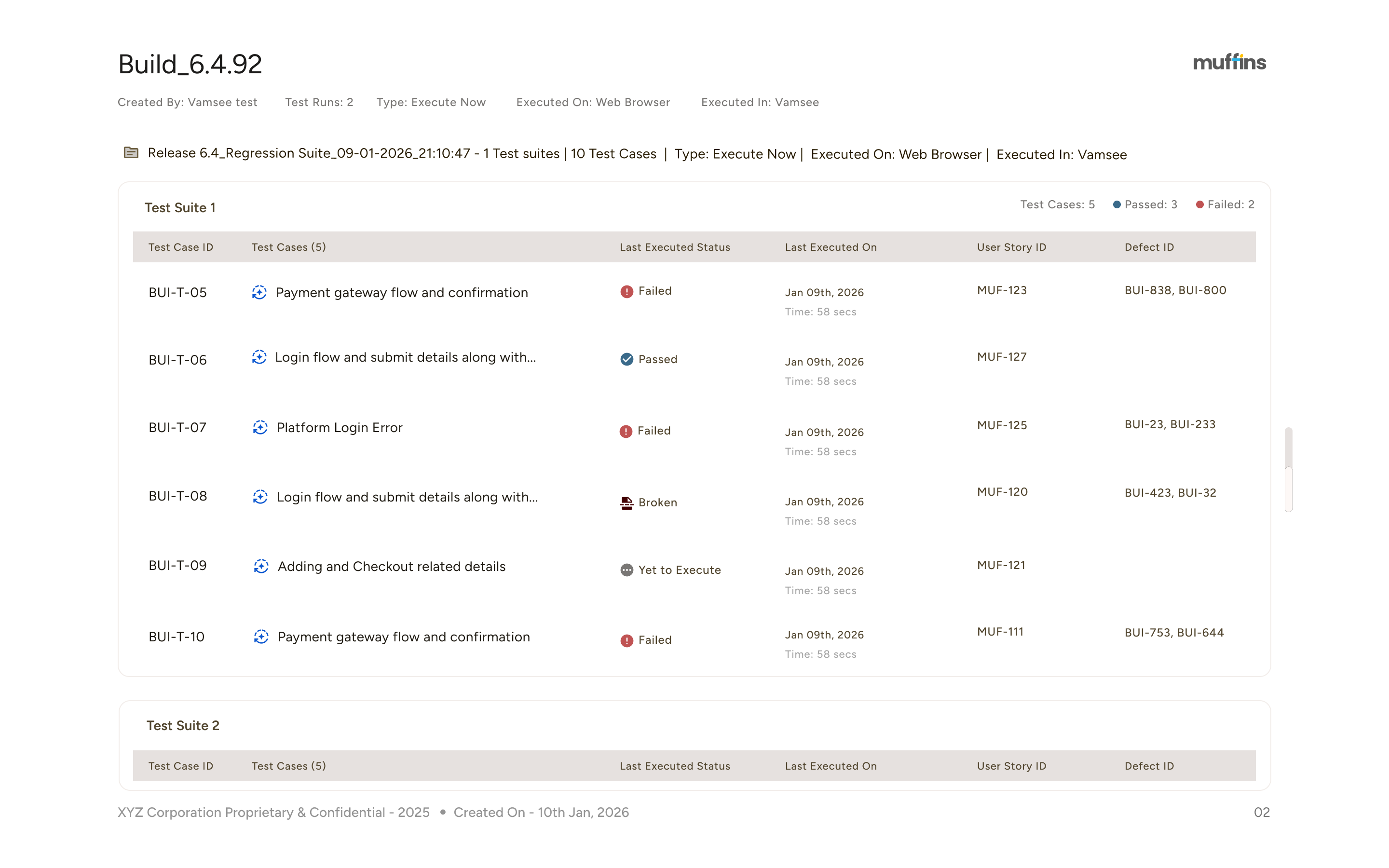Viewport: 1389px width, 868px height.
Task: Click the Platform Login Error test case title
Action: coord(340,428)
